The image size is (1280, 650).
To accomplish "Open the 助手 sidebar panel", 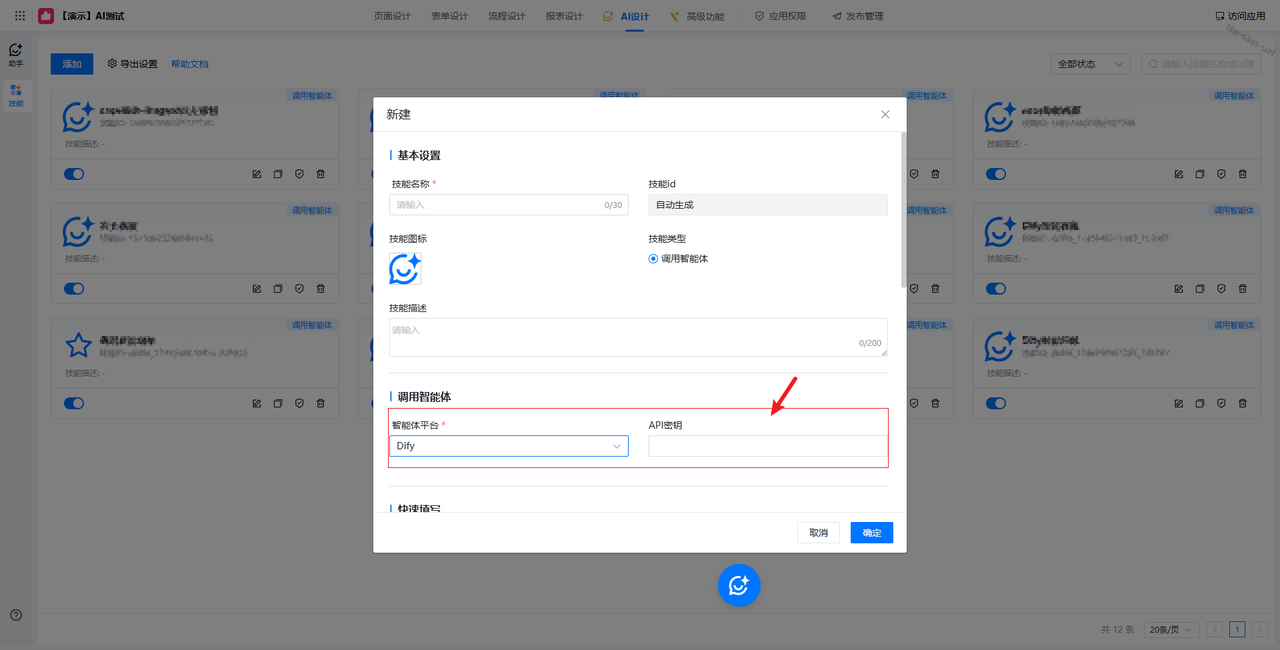I will 16,54.
